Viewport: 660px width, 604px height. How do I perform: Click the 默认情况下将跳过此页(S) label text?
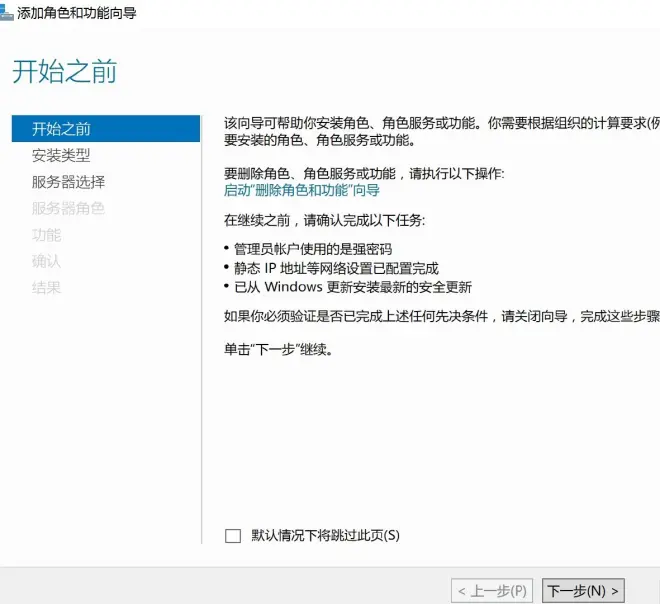pyautogui.click(x=325, y=535)
